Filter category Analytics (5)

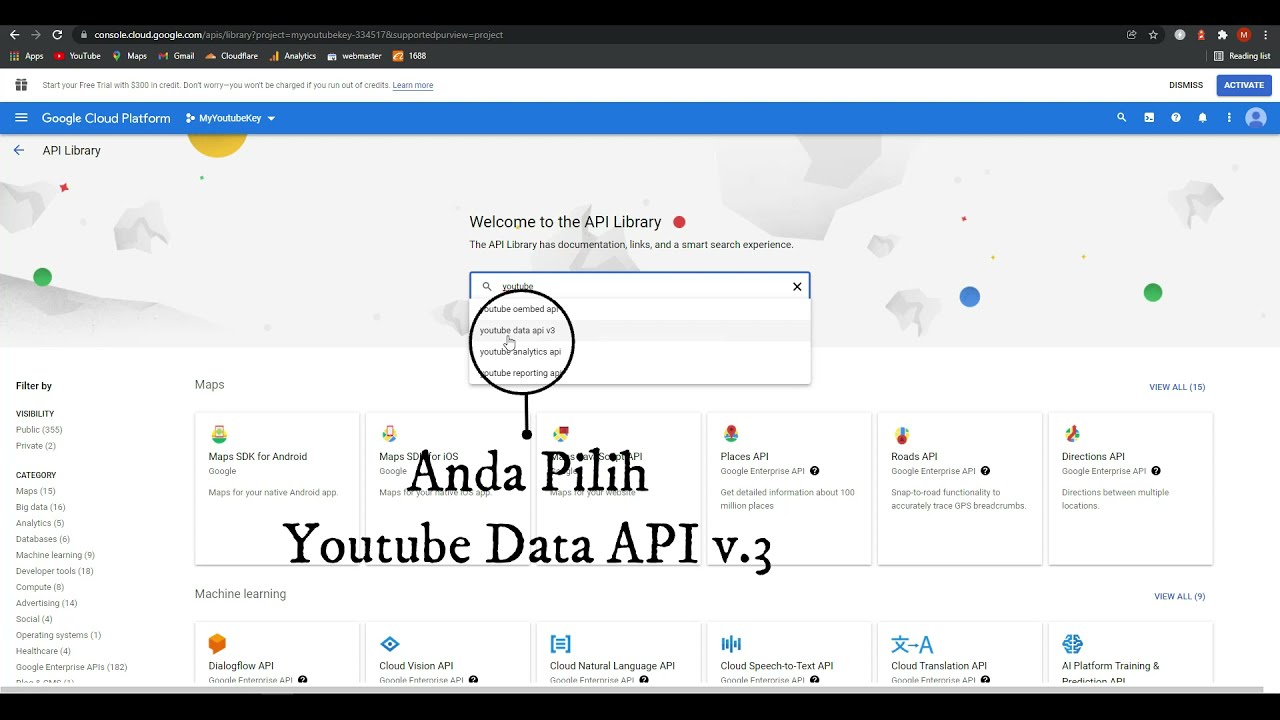click(x=40, y=523)
